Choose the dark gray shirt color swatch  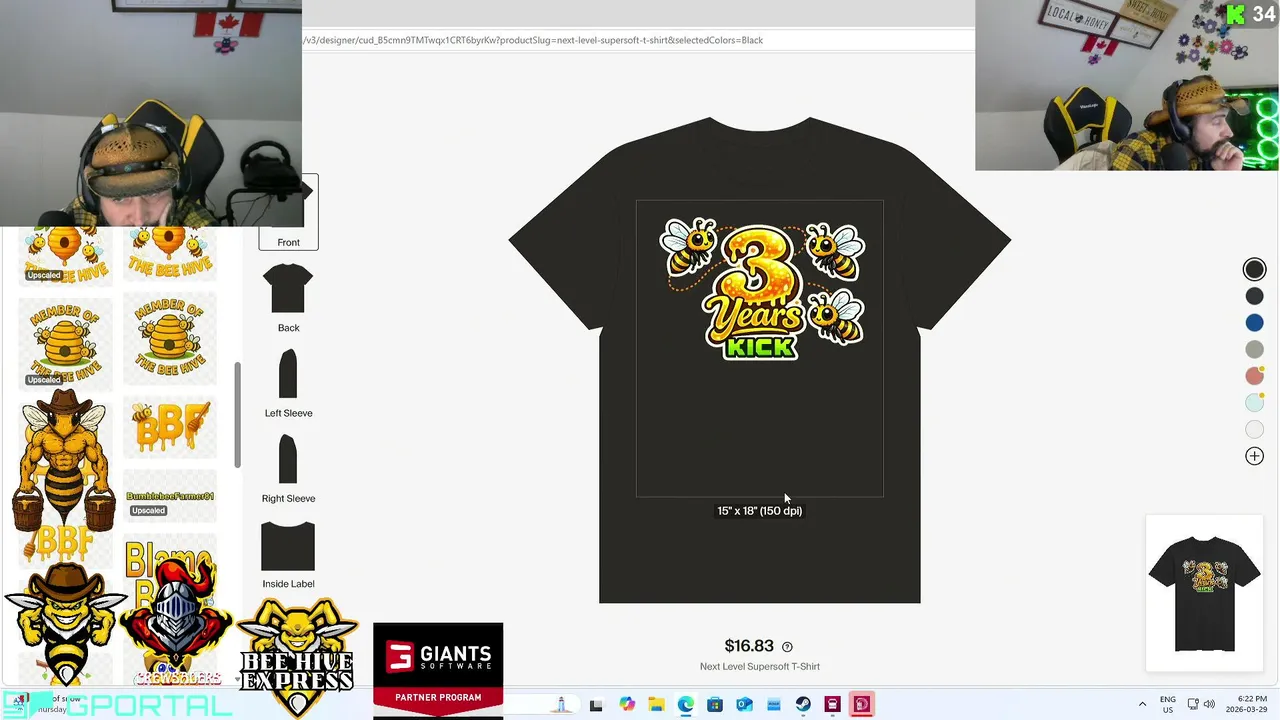[1254, 296]
